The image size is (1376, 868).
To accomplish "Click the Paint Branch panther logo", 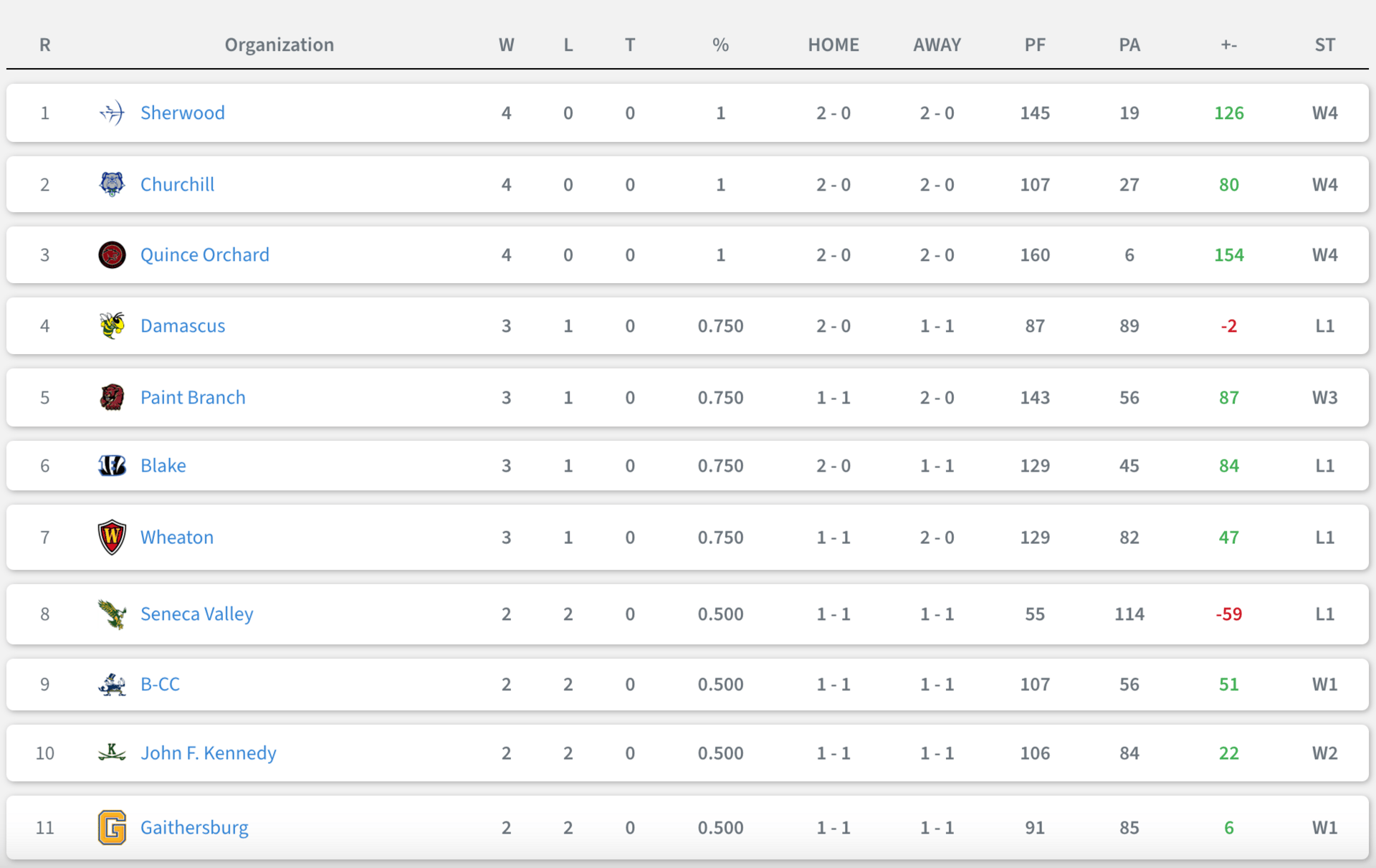I will 112,397.
